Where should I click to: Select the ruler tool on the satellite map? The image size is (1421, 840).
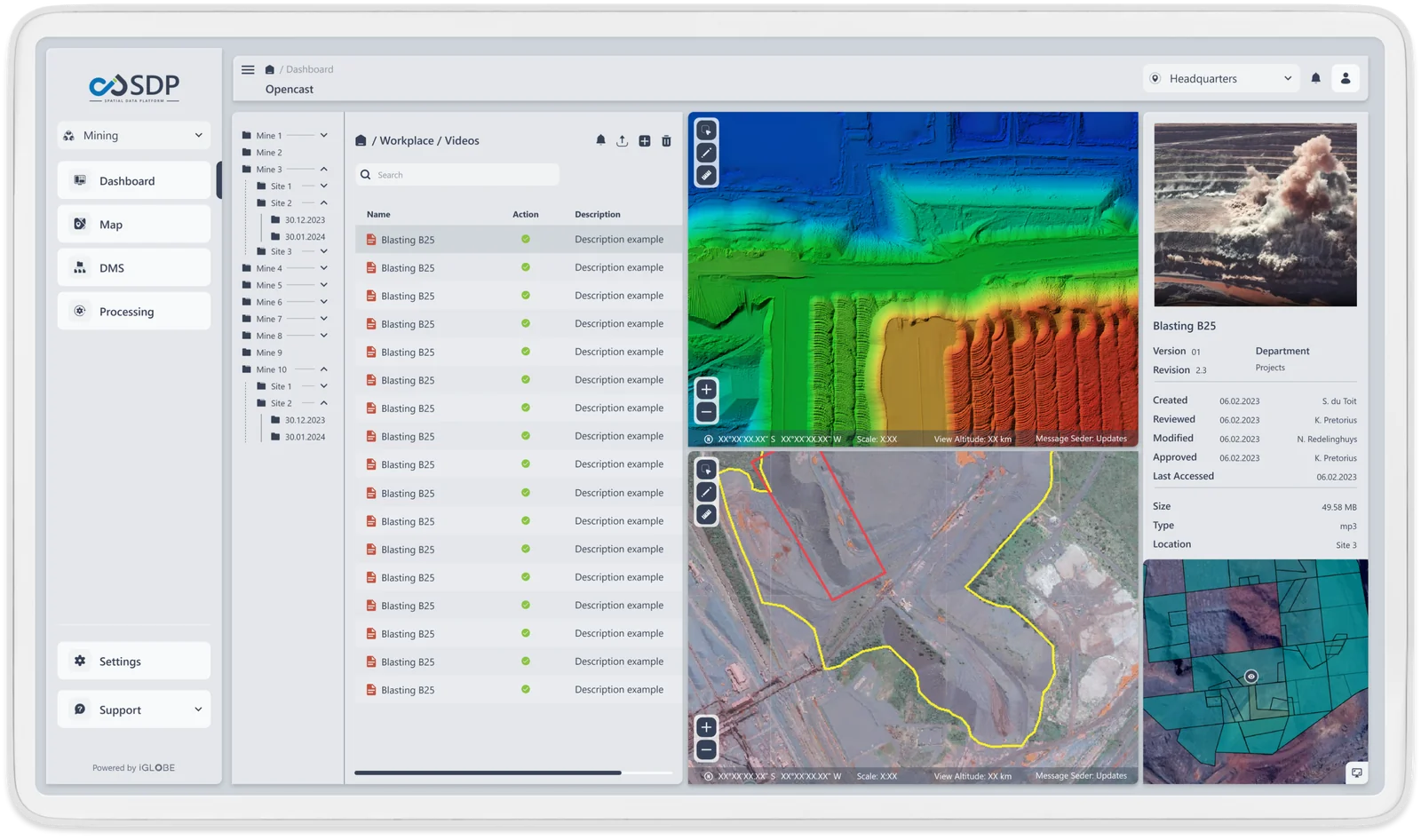click(x=706, y=513)
